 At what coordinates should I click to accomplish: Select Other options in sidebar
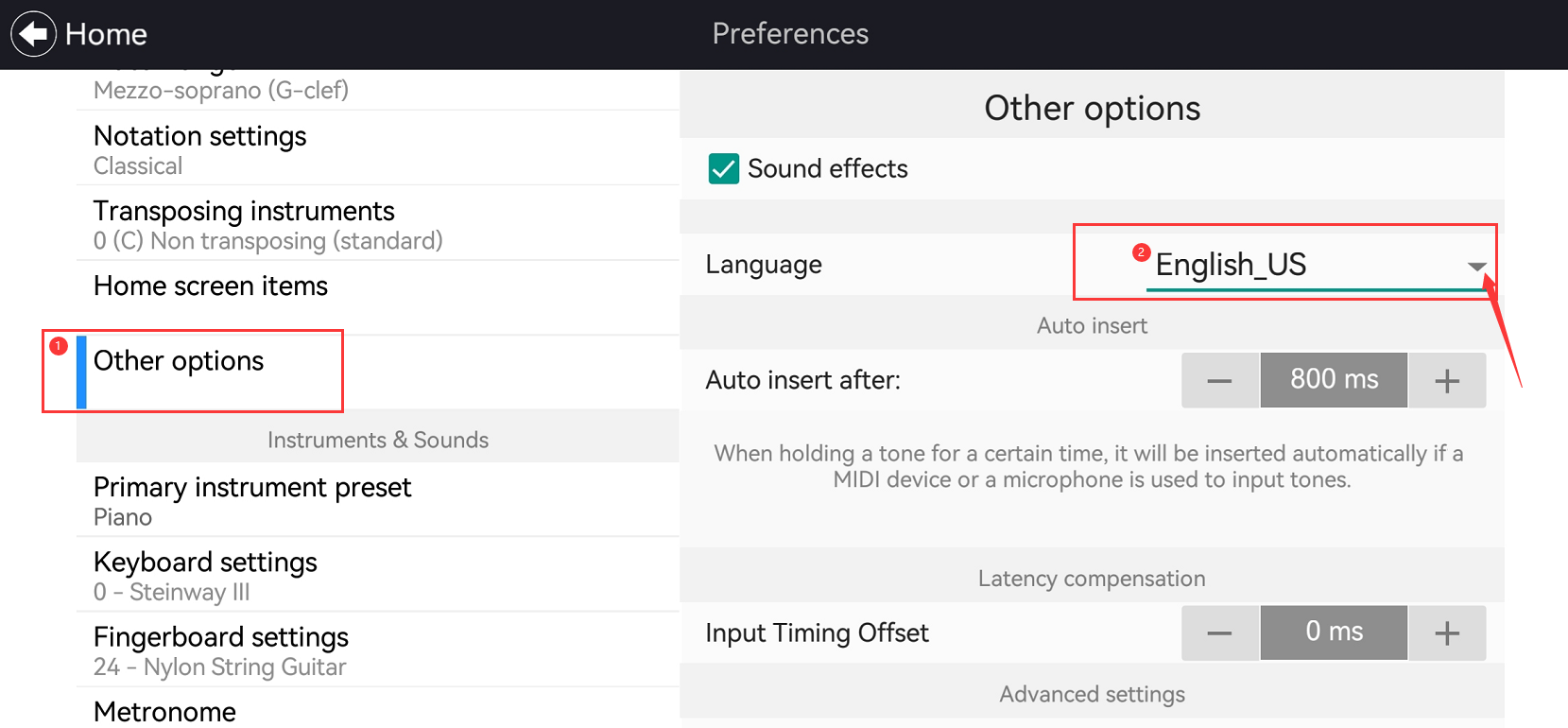pyautogui.click(x=180, y=361)
